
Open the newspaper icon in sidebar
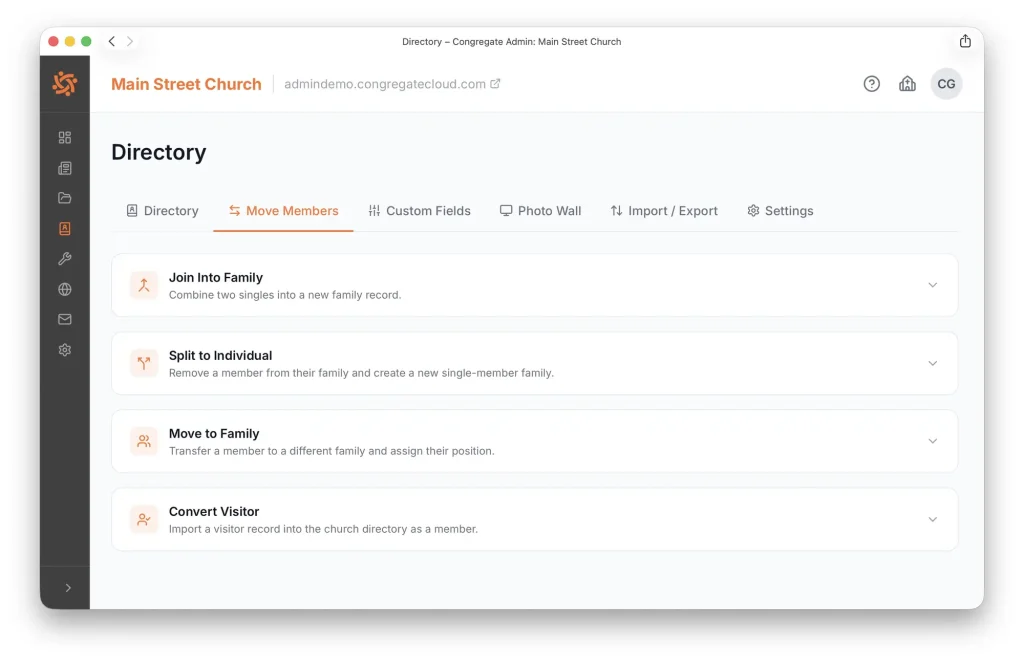pyautogui.click(x=65, y=168)
